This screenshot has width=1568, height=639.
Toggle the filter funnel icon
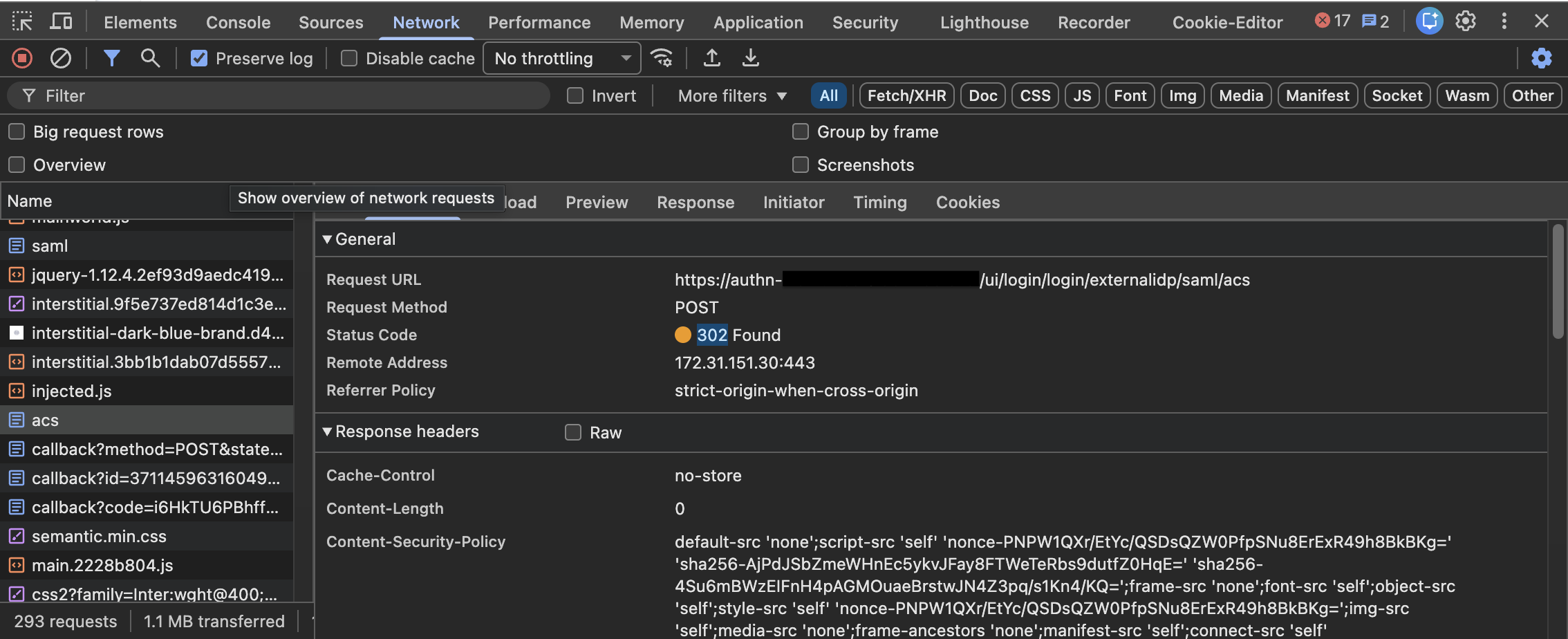111,59
